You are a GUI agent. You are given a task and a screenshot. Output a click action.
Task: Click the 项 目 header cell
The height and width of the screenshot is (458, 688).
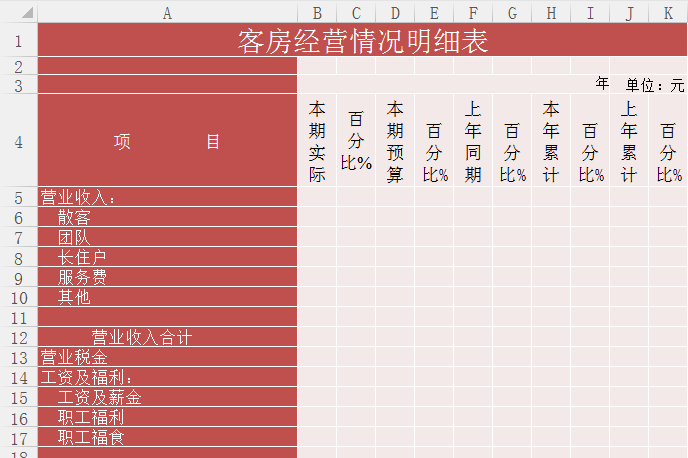click(167, 141)
